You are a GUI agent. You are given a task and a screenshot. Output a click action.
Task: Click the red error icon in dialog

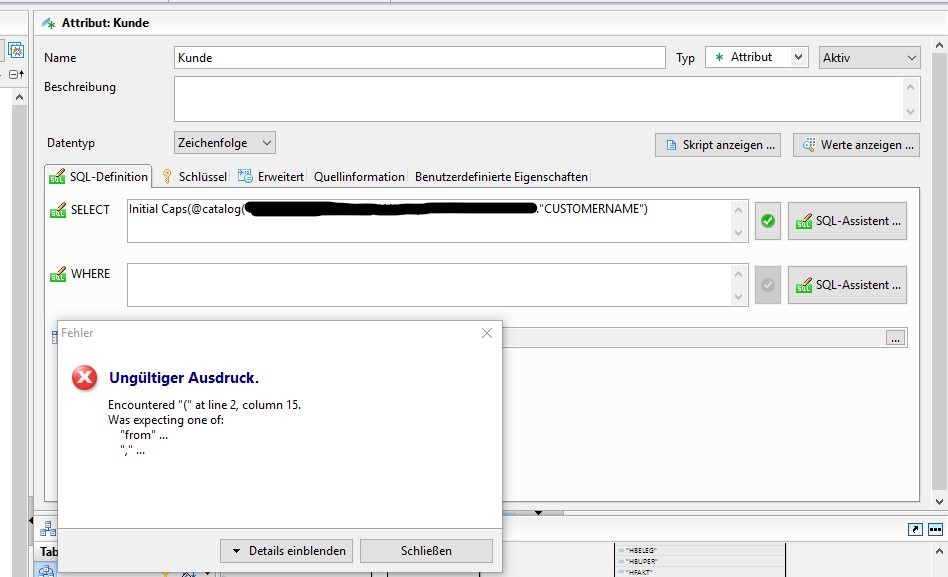85,378
